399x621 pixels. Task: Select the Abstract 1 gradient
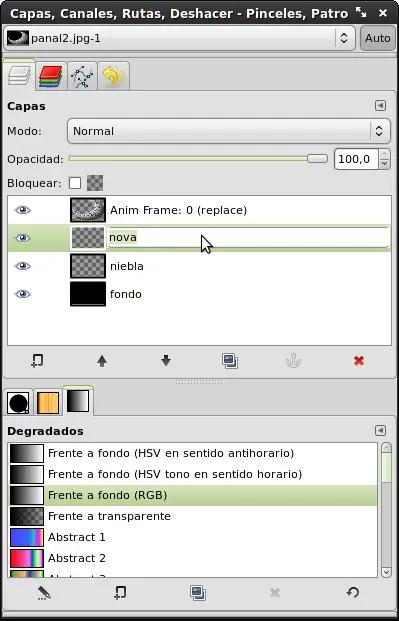click(193, 537)
